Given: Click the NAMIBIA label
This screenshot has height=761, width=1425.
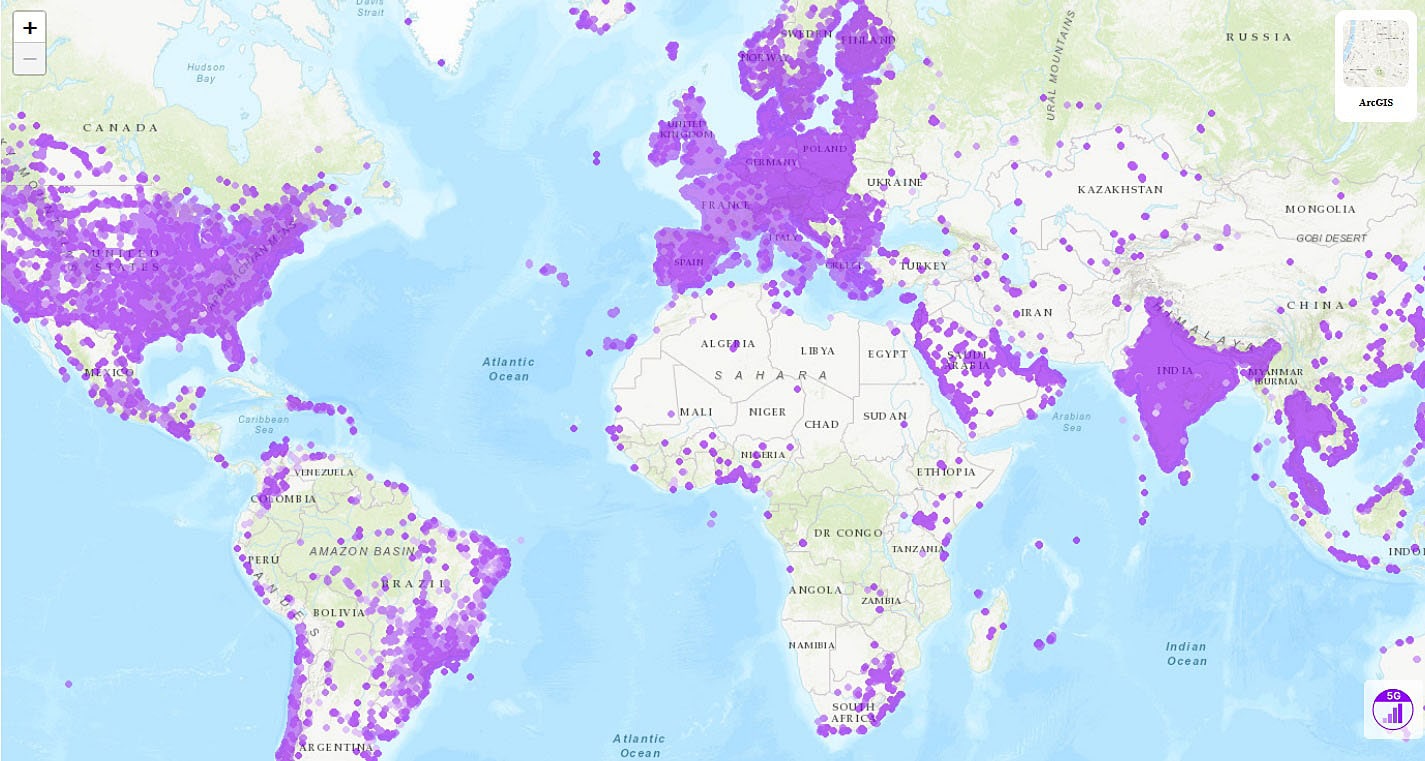Looking at the screenshot, I should pos(811,645).
